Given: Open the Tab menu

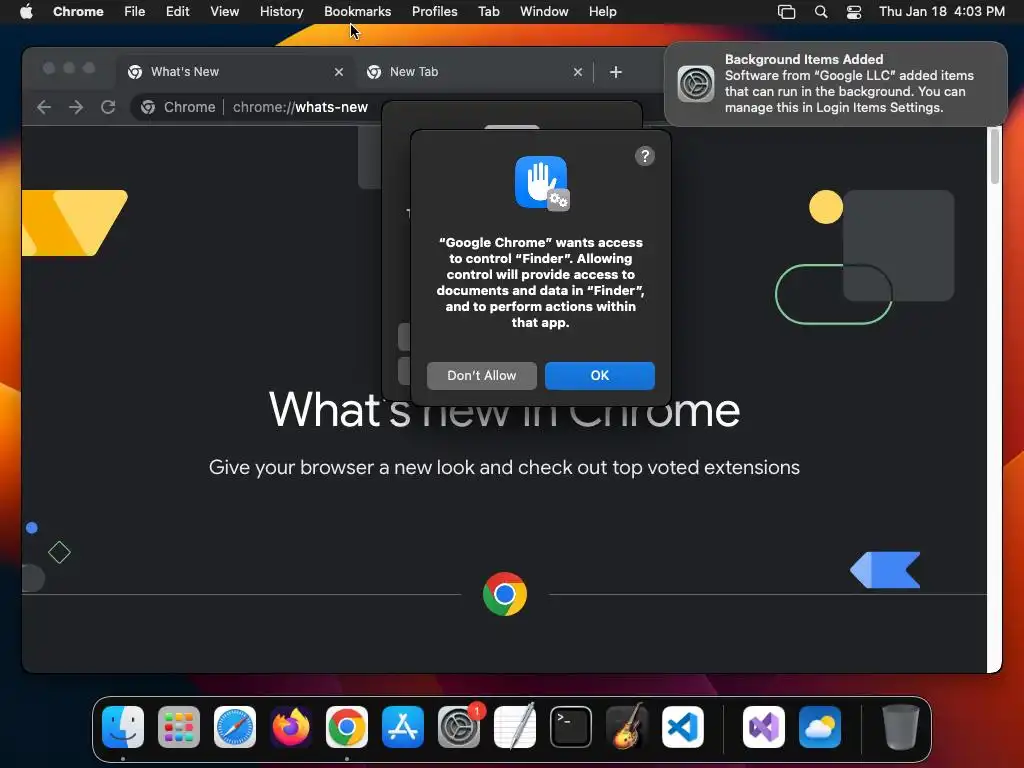Looking at the screenshot, I should pos(488,12).
